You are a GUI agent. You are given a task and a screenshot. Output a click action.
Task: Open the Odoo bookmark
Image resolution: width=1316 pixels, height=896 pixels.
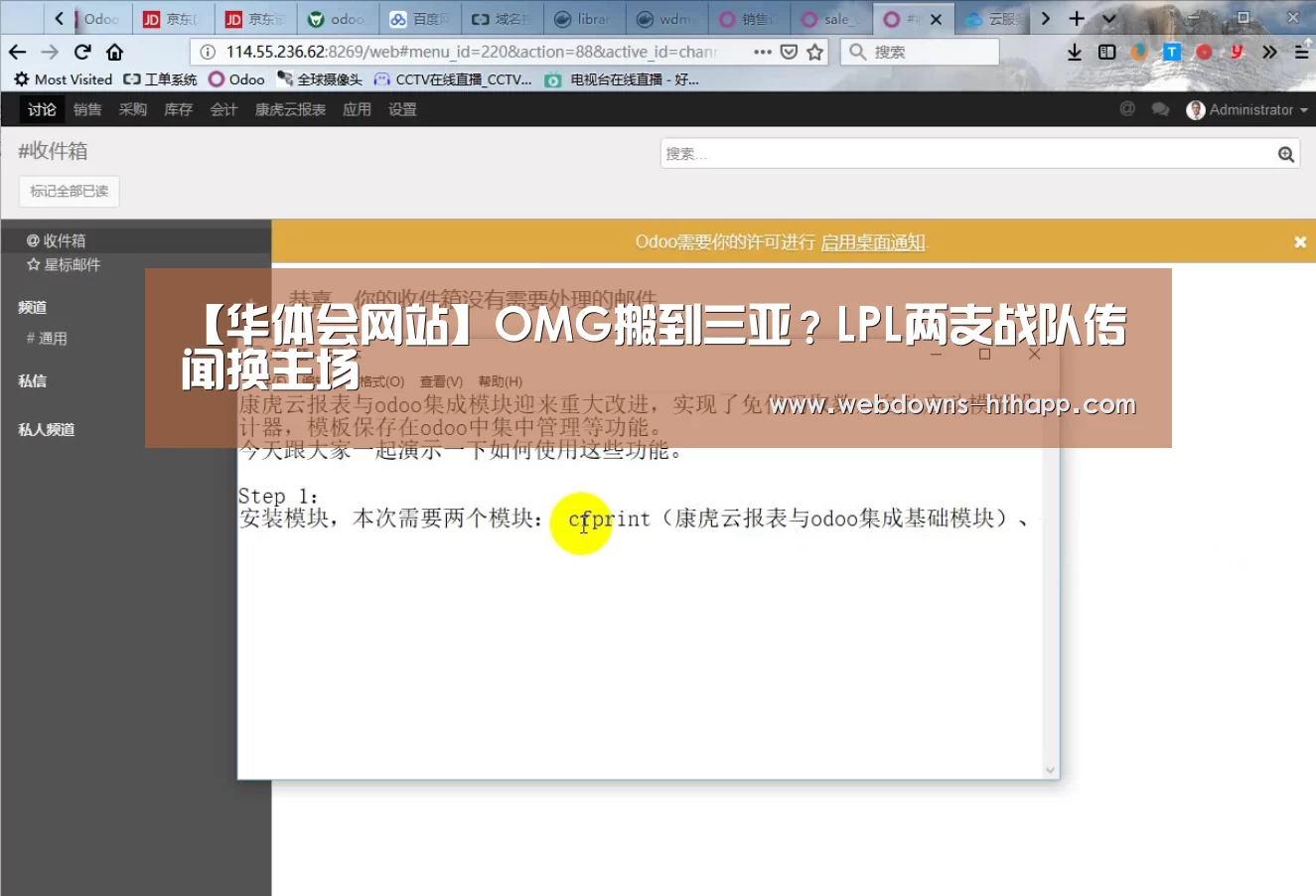coord(236,79)
